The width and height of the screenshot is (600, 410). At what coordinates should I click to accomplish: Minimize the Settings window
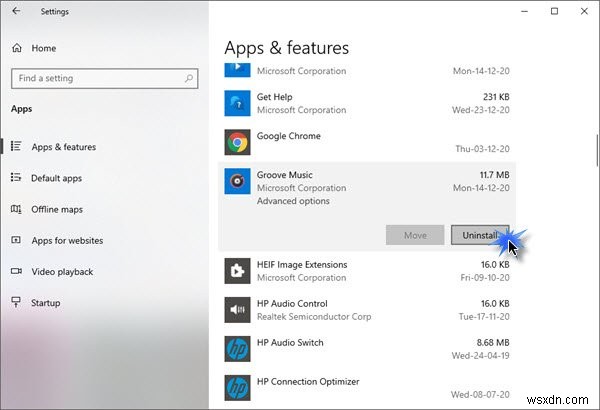(525, 11)
